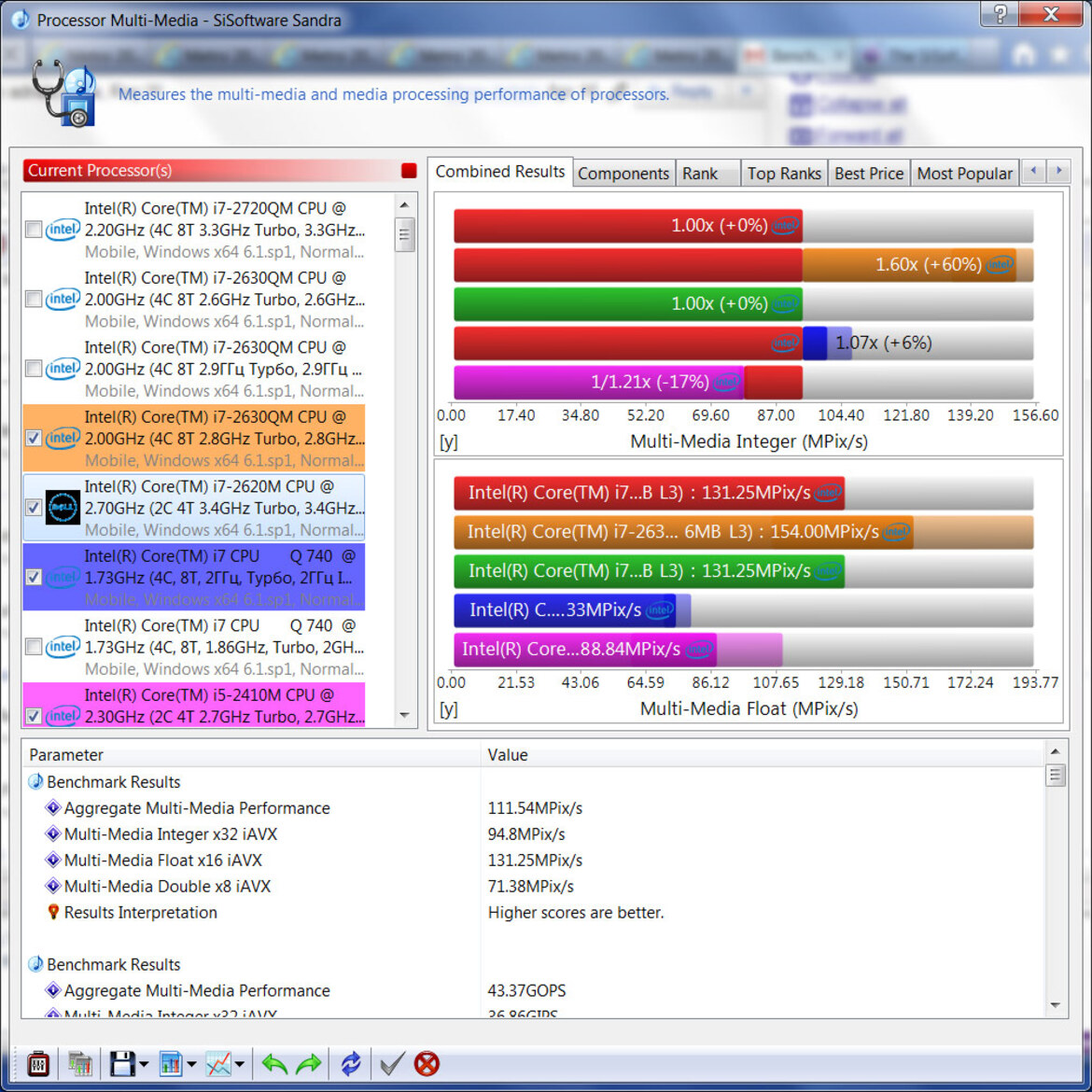The width and height of the screenshot is (1092, 1092).
Task: Click the first Benchmark Results section icon
Action: coord(35,781)
